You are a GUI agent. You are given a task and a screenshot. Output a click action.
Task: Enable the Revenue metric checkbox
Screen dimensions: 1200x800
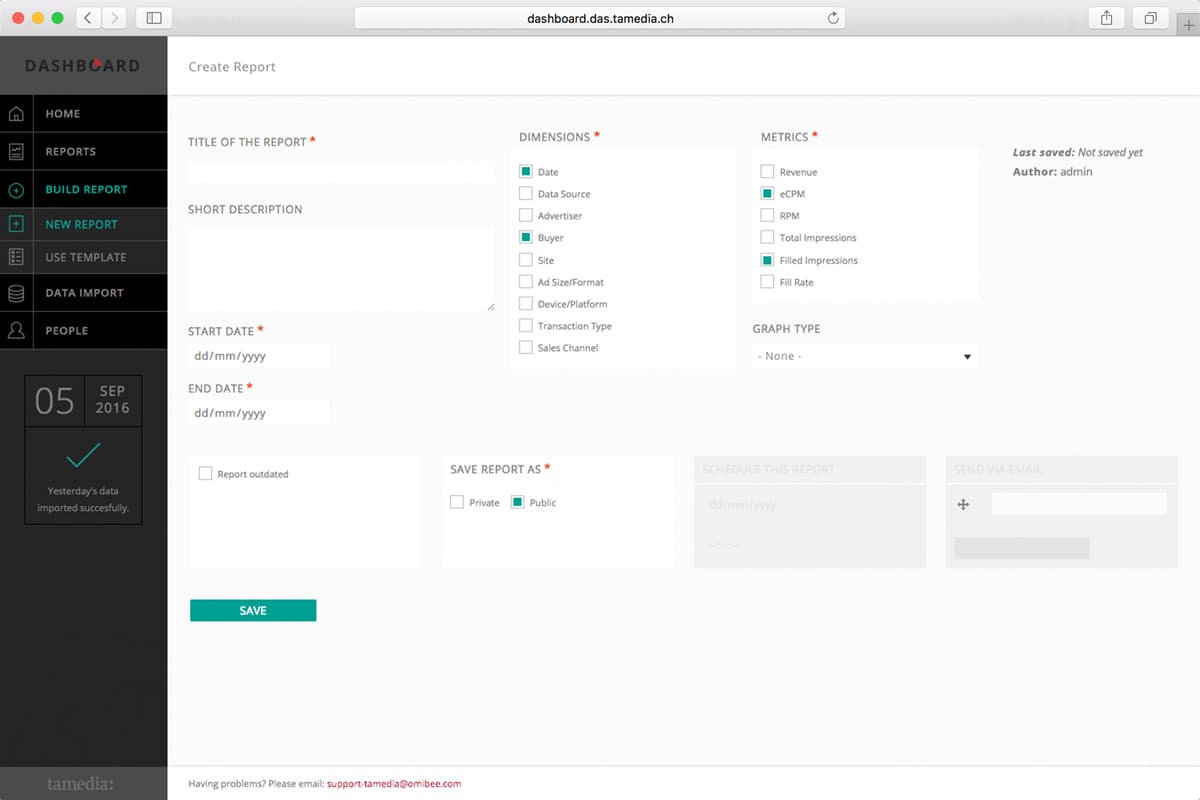[x=767, y=172]
